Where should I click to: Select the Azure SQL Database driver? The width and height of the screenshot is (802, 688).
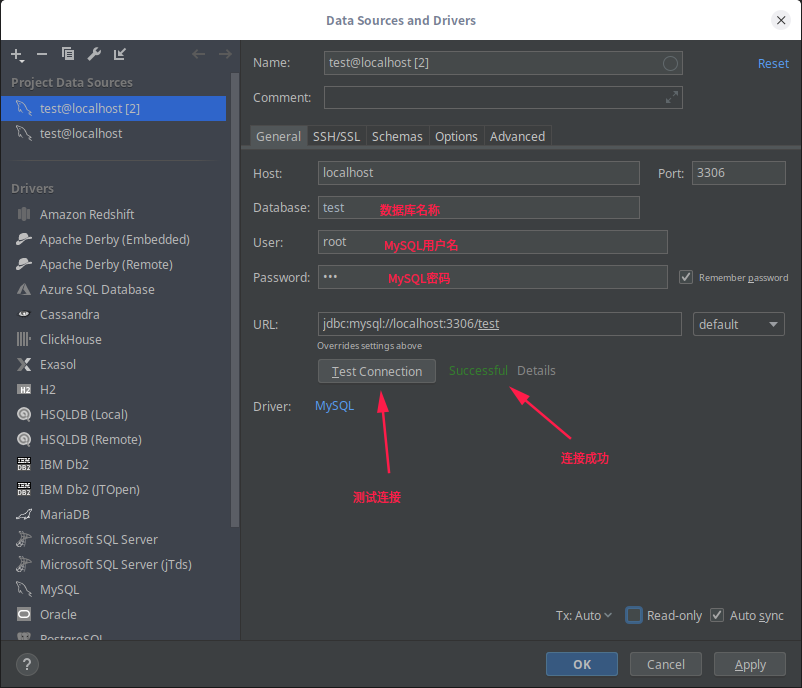pos(97,290)
